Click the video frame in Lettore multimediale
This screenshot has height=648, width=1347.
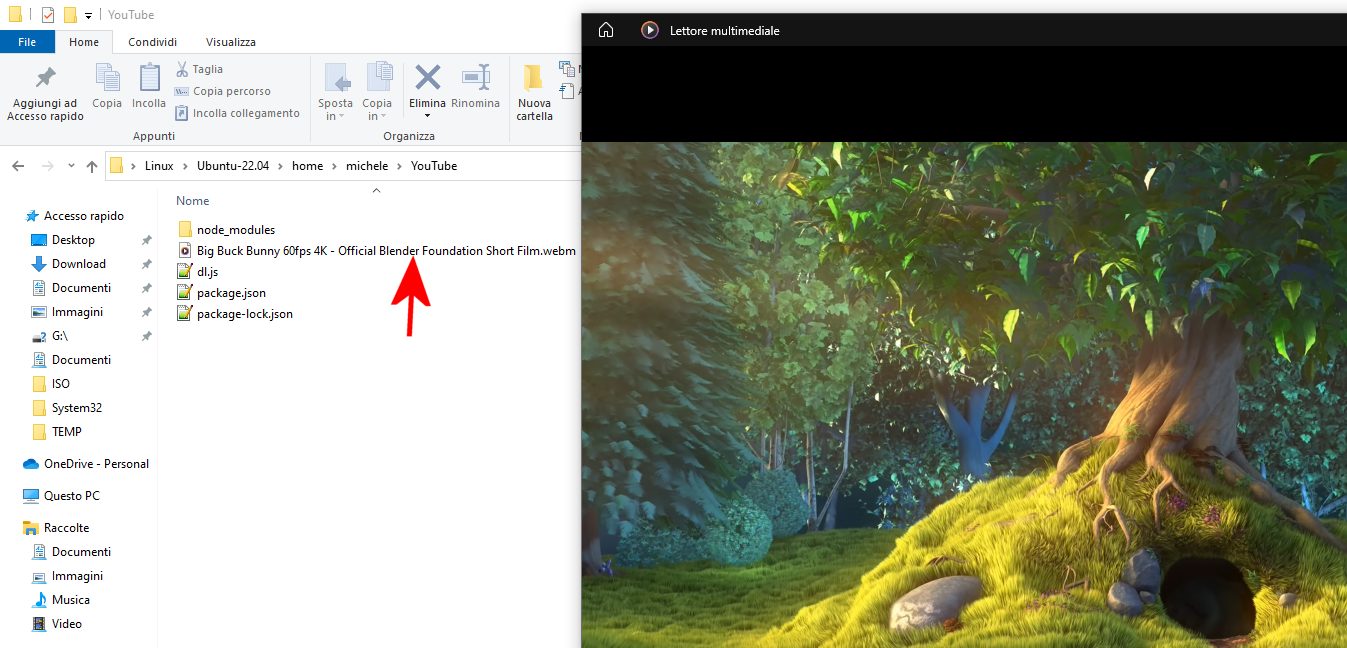point(964,395)
